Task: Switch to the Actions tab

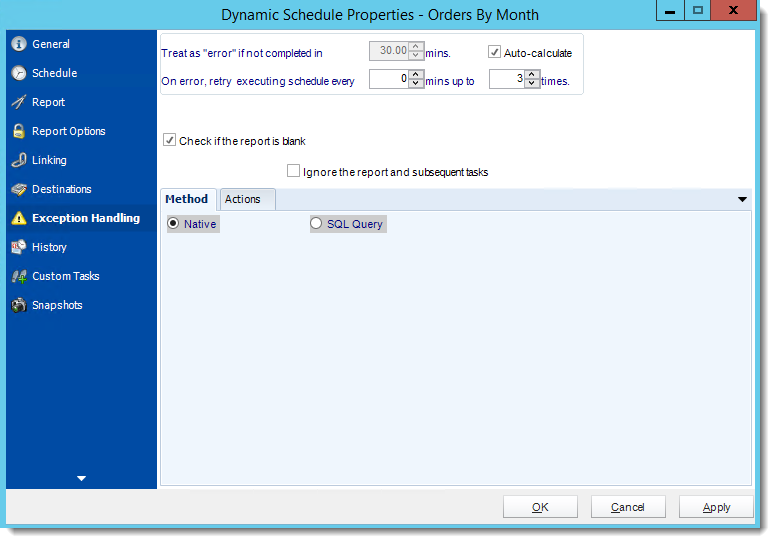Action: 248,199
